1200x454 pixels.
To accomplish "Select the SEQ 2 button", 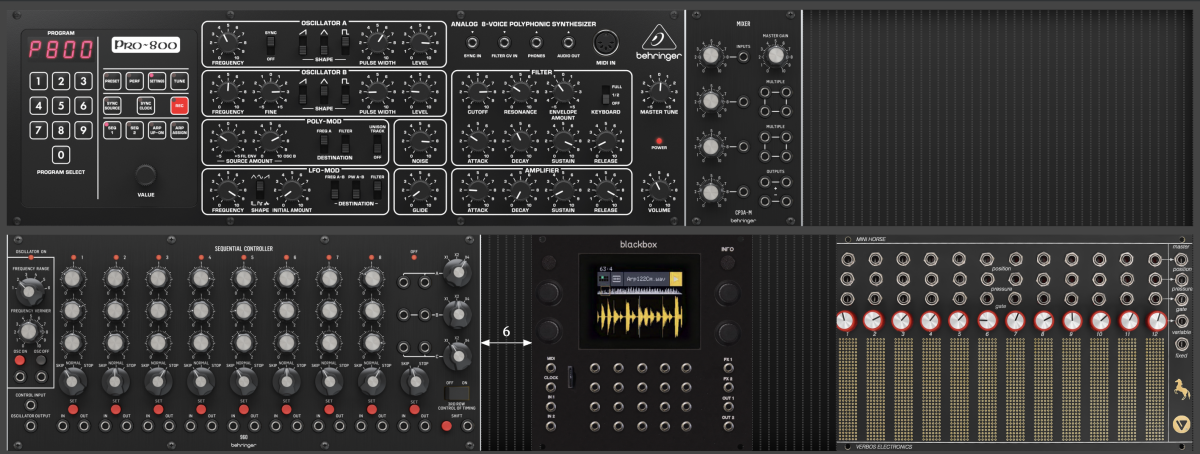I will click(x=135, y=130).
